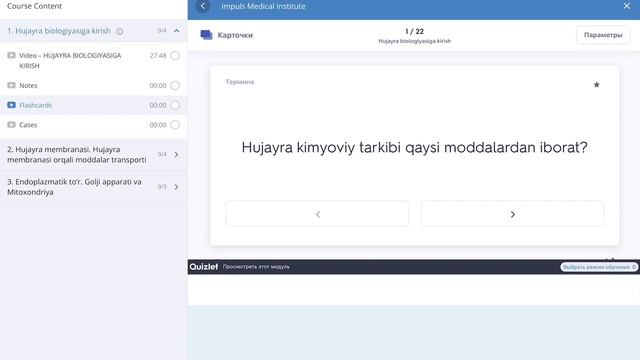This screenshot has width=640, height=360.
Task: Click the Quizlet logo
Action: pos(204,267)
